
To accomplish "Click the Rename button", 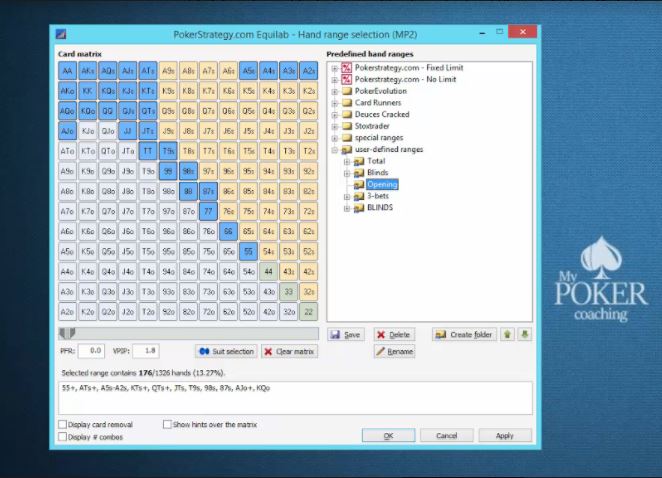I will pos(394,351).
